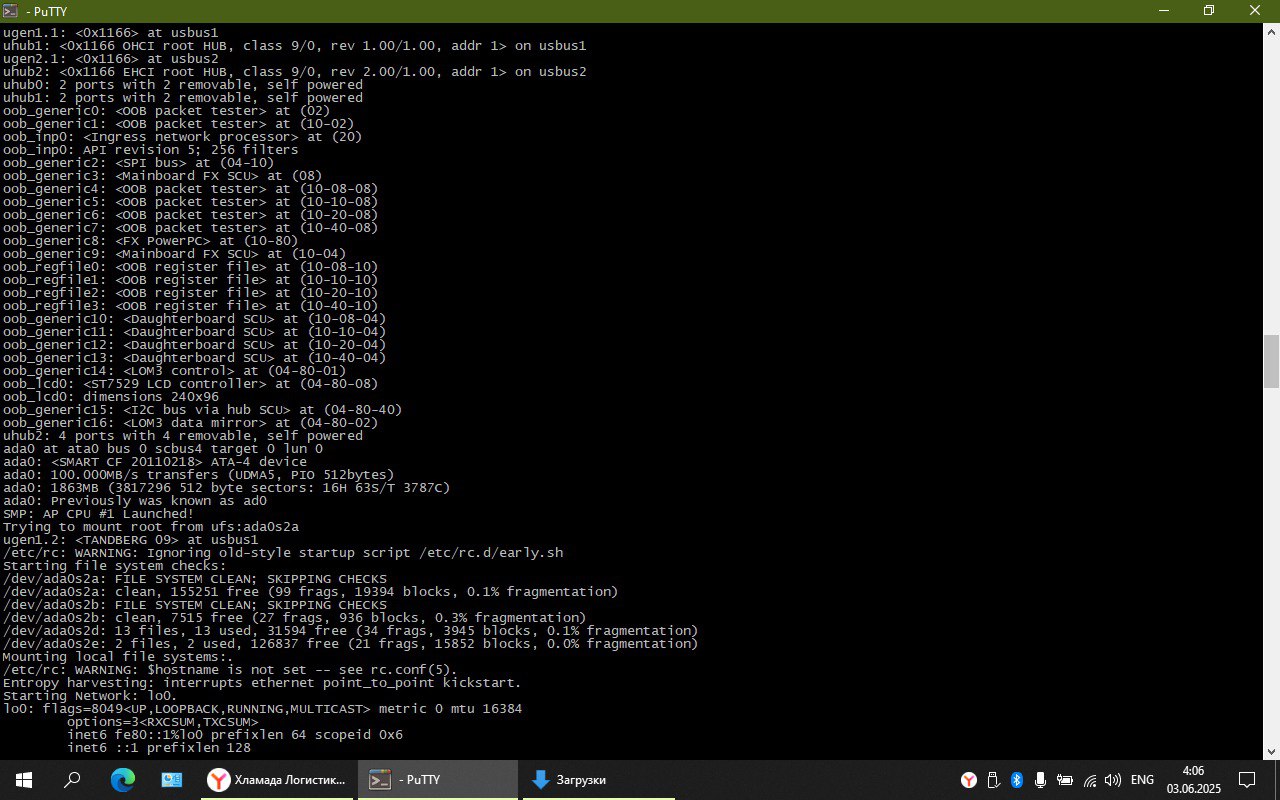Launch Microsoft Edge from the taskbar
Image resolution: width=1280 pixels, height=800 pixels.
pyautogui.click(x=122, y=780)
